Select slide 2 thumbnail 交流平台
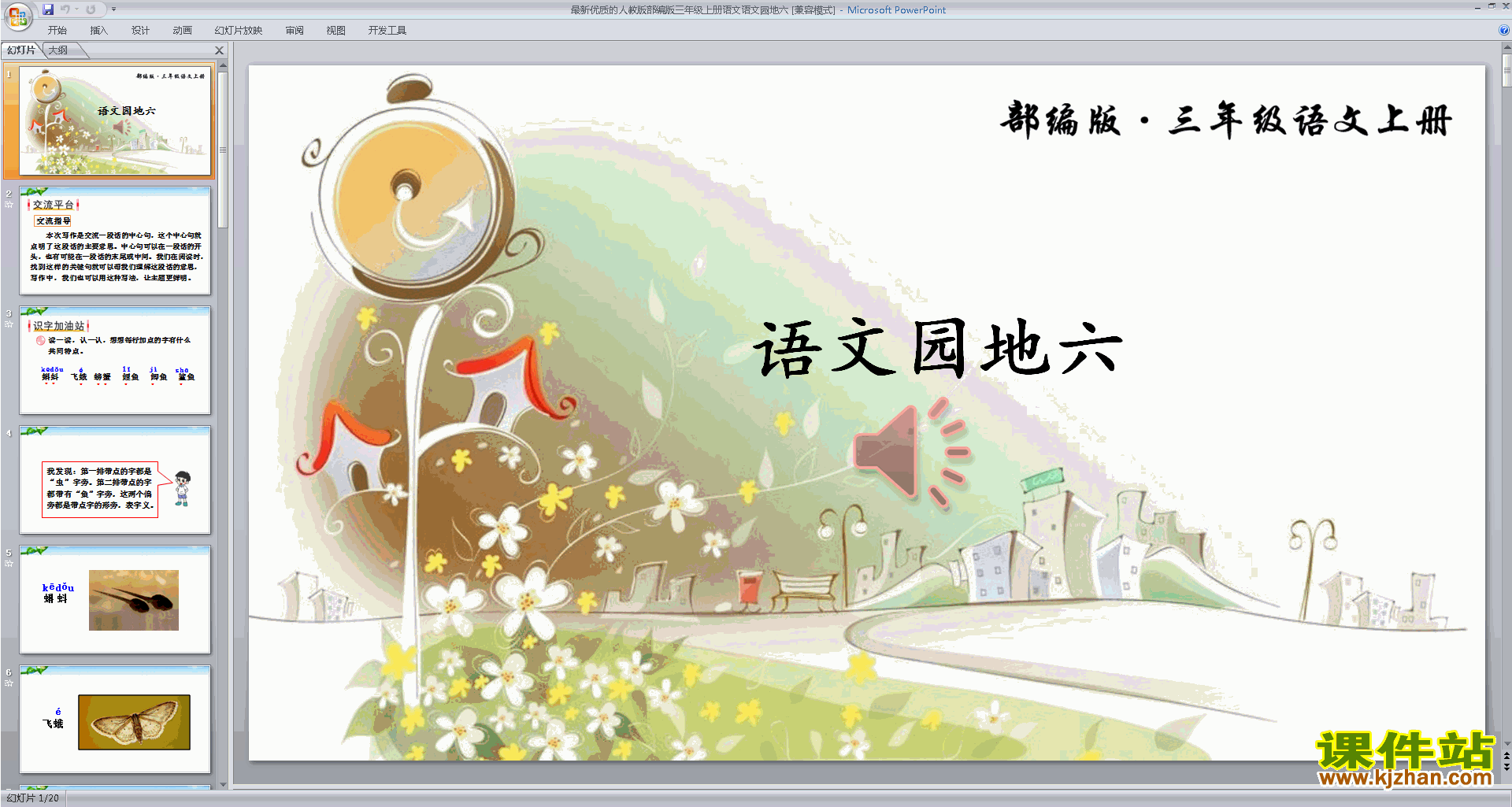Screen dimensions: 1512x807 coord(115,240)
